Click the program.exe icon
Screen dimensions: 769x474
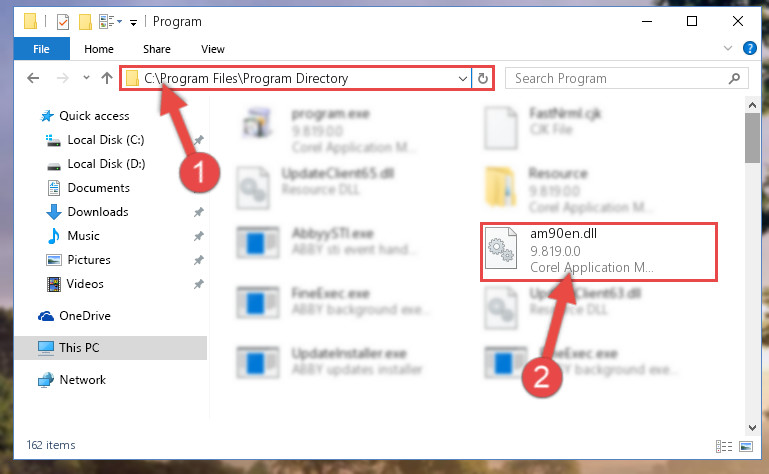click(x=256, y=122)
